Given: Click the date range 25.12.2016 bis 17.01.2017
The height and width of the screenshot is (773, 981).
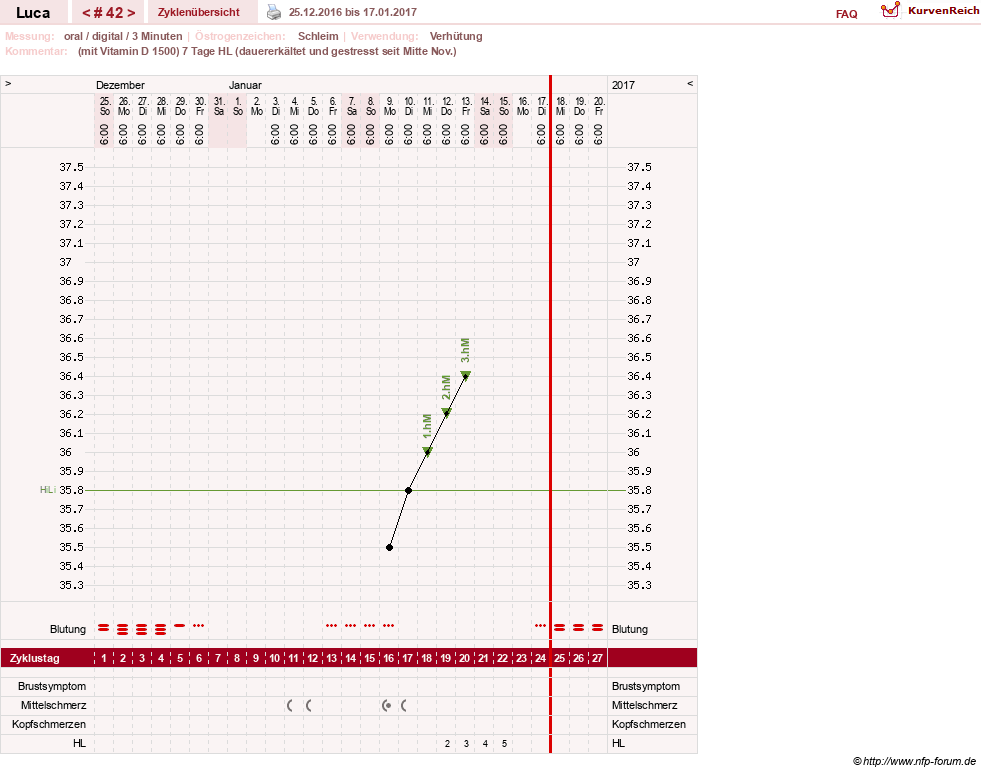Looking at the screenshot, I should click(x=352, y=12).
